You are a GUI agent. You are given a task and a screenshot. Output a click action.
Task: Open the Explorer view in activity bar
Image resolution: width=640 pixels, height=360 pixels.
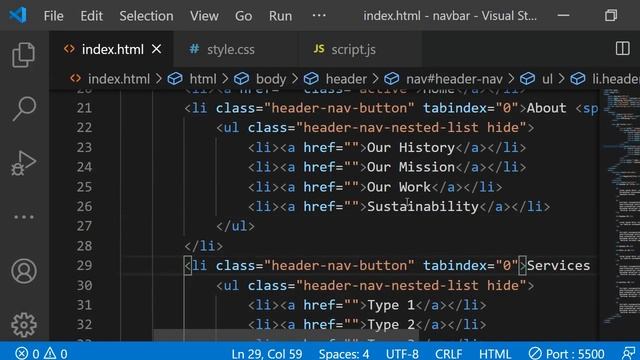click(x=23, y=55)
